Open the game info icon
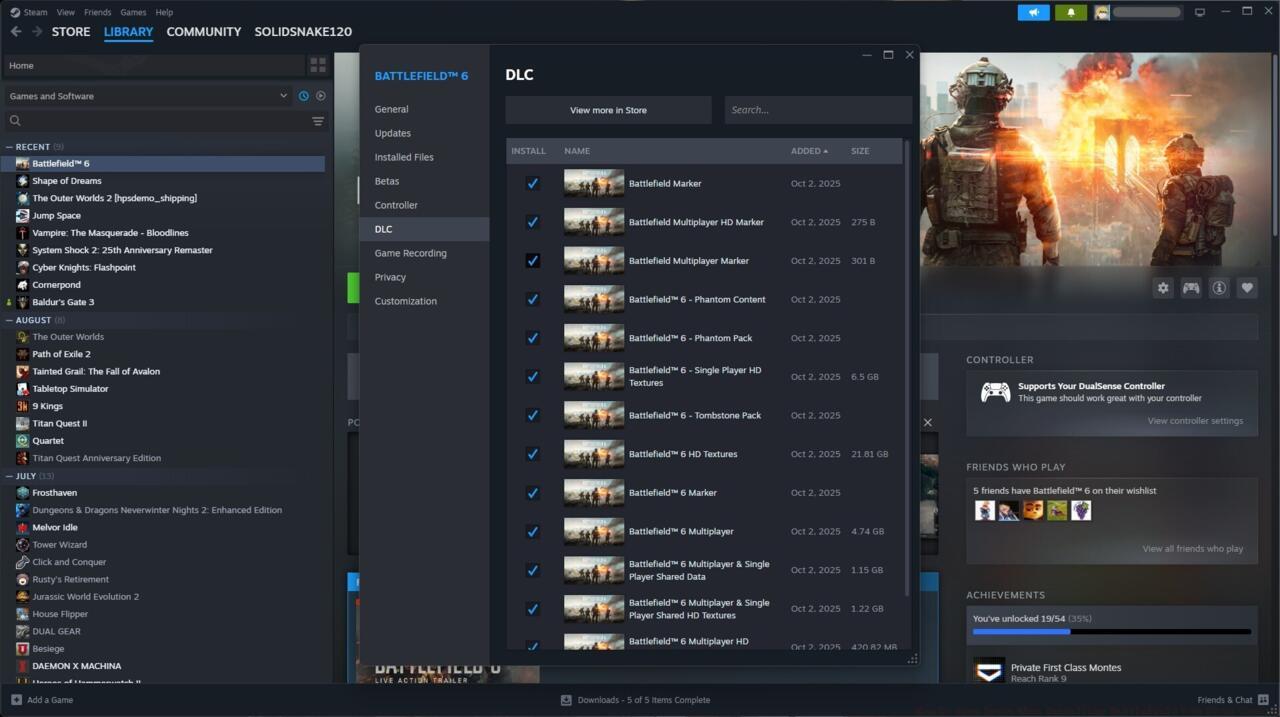The width and height of the screenshot is (1280, 717). point(1219,287)
